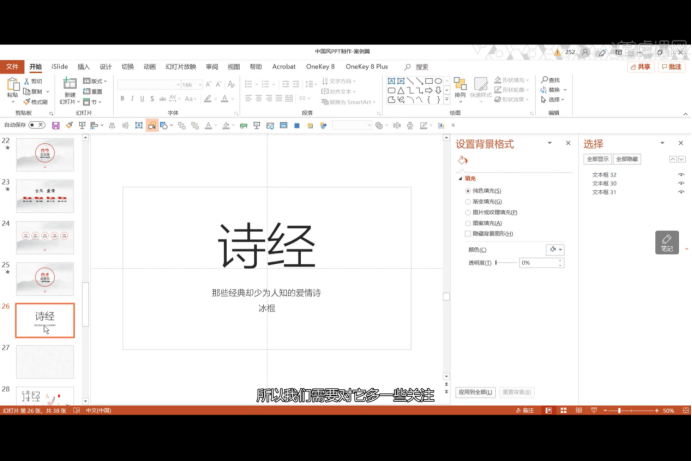Viewport: 692px width, 461px height.
Task: Toggle Italic formatting in the font group
Action: coord(132,98)
